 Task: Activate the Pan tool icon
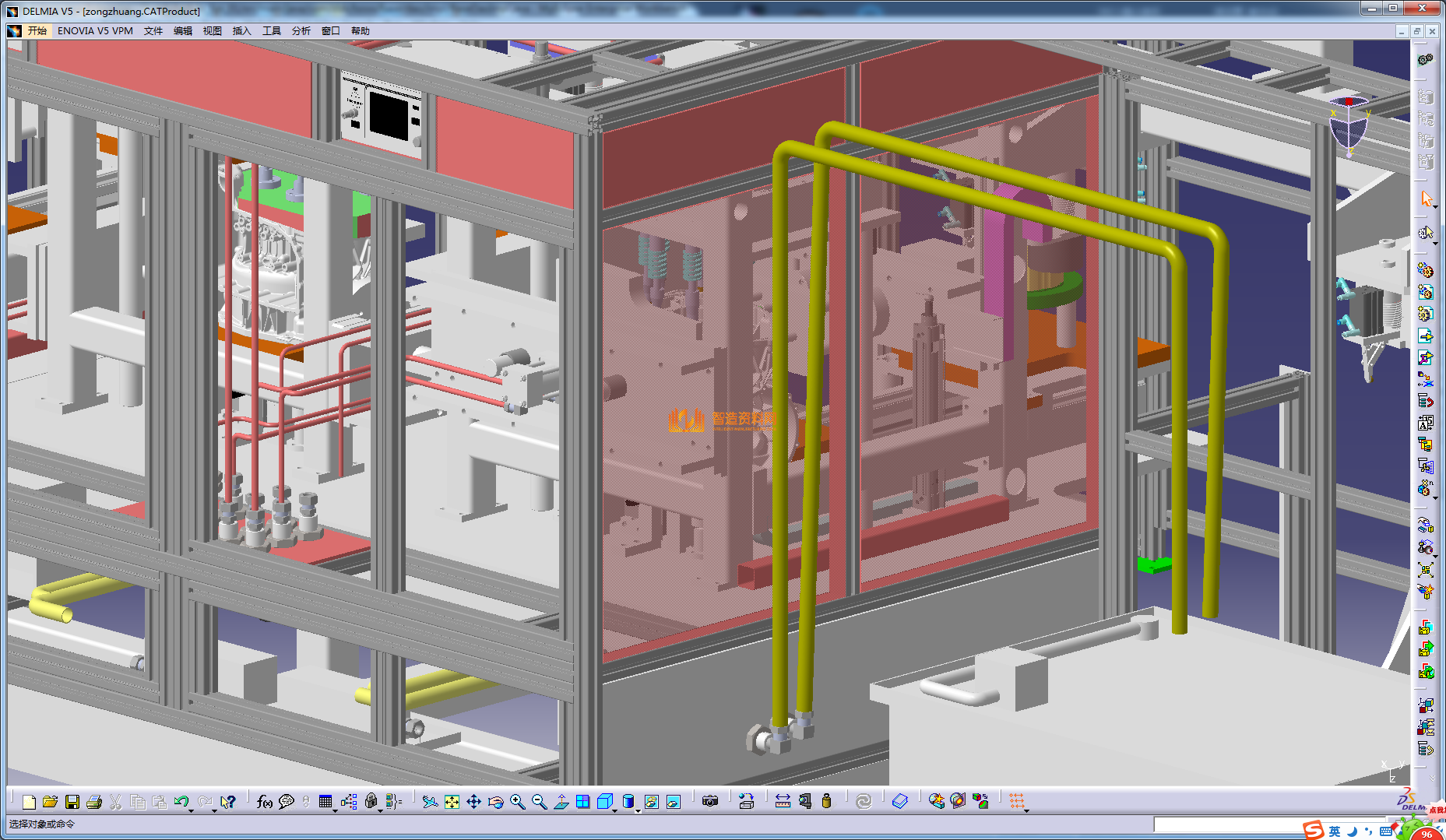point(473,802)
